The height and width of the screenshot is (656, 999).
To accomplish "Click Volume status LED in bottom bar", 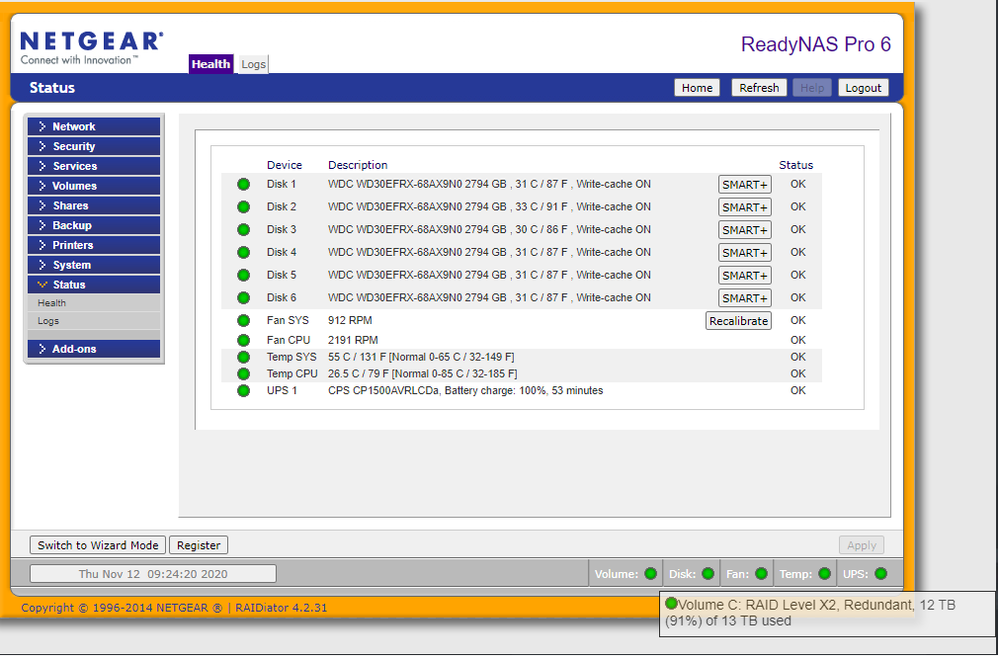I will 651,574.
